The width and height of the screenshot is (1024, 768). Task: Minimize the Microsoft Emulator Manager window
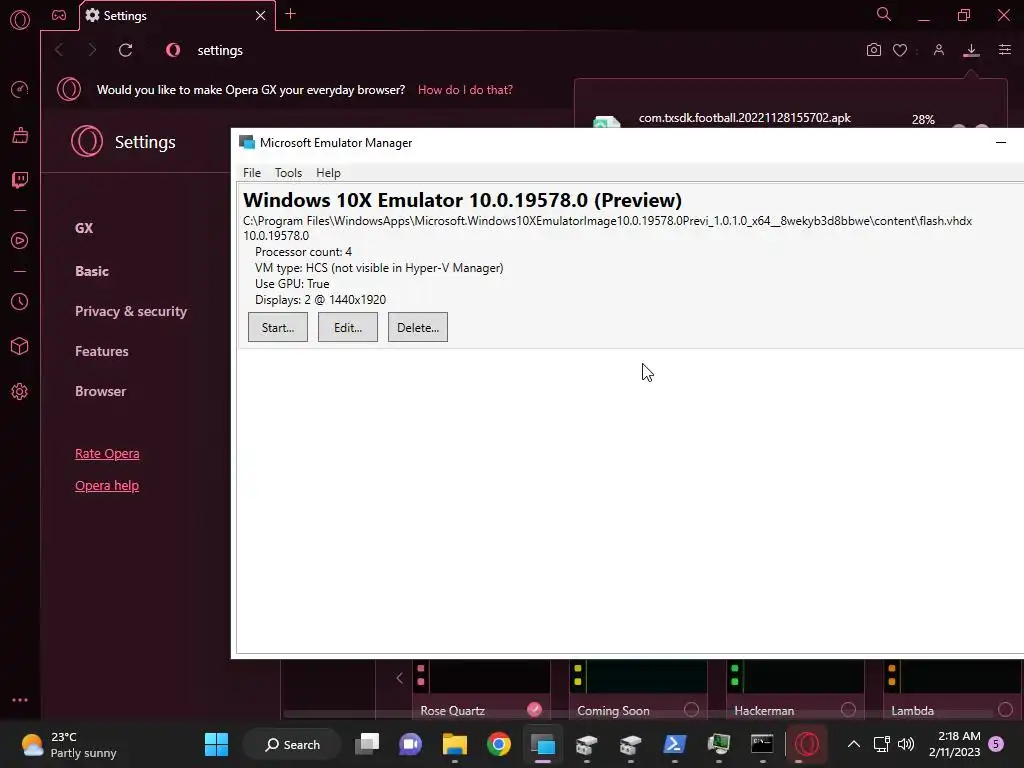coord(1000,142)
